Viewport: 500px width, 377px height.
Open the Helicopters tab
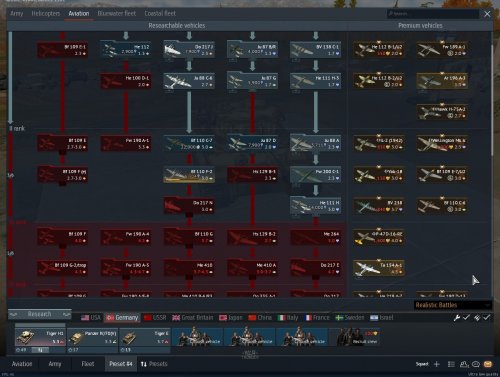point(46,13)
